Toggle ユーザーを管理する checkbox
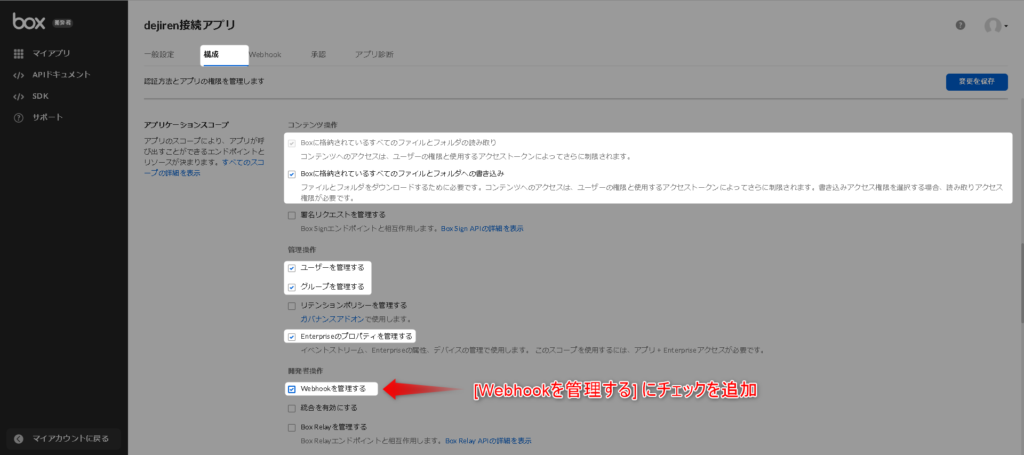 291,268
